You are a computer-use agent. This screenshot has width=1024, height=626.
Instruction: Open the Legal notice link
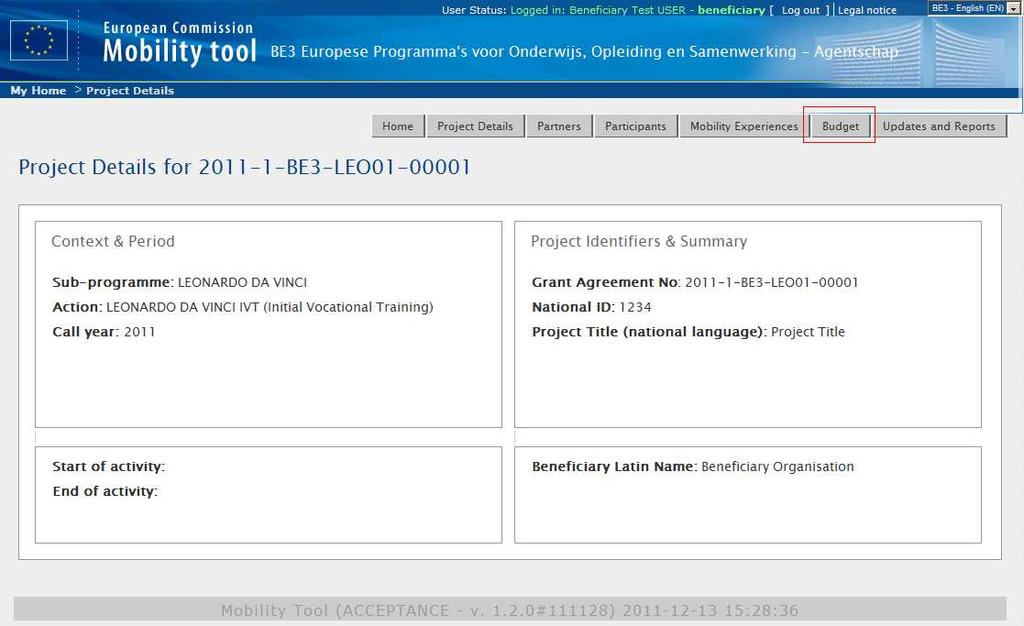pyautogui.click(x=867, y=10)
